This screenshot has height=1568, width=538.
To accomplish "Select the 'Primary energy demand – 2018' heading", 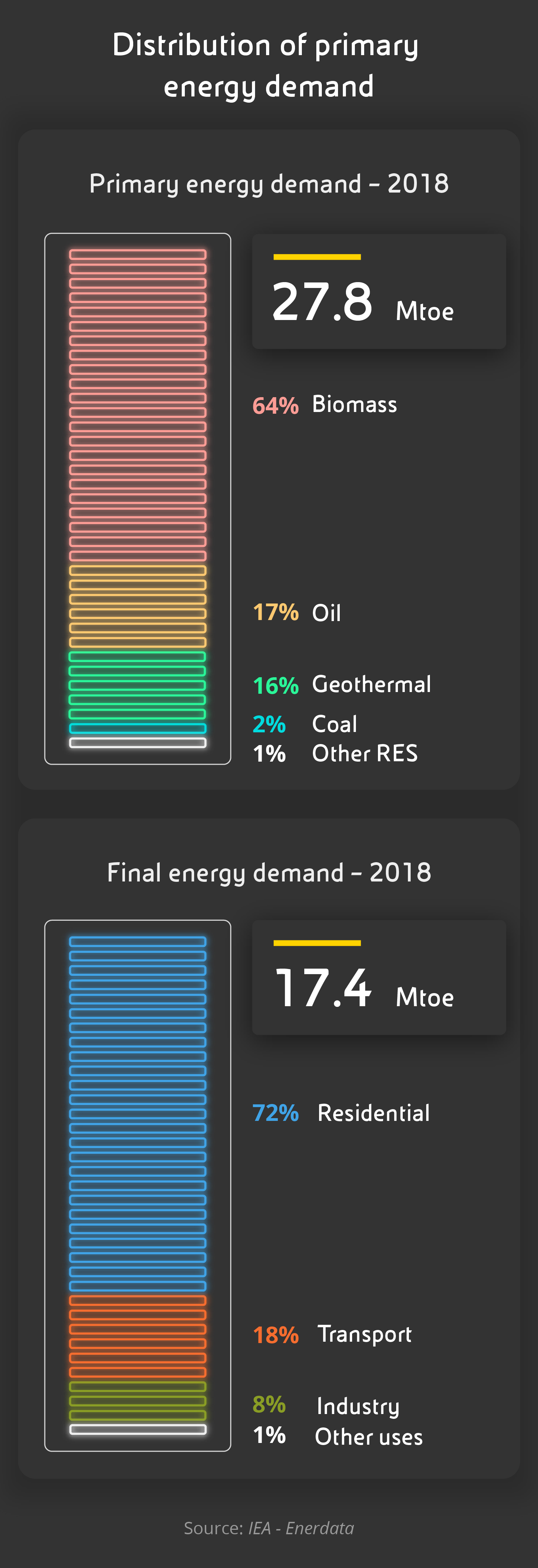I will pyautogui.click(x=269, y=184).
